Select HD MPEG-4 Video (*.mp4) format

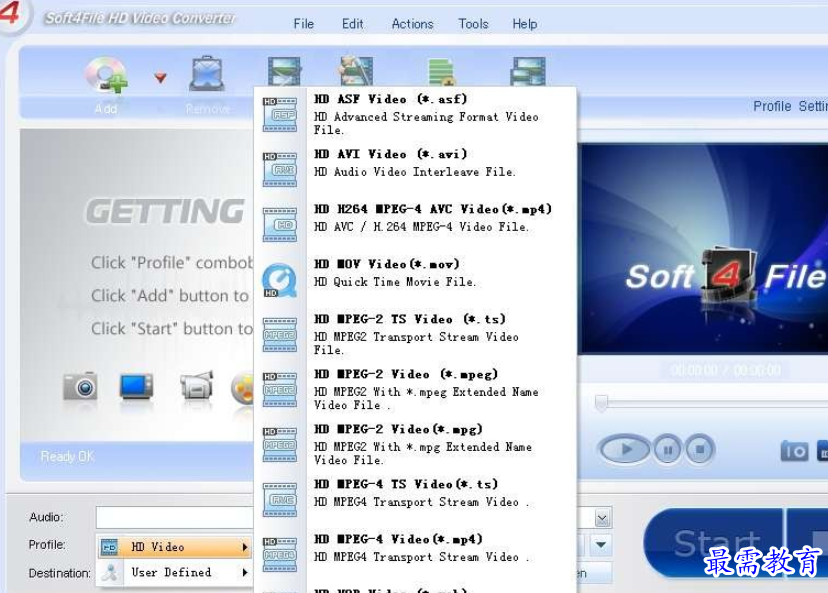click(x=415, y=554)
